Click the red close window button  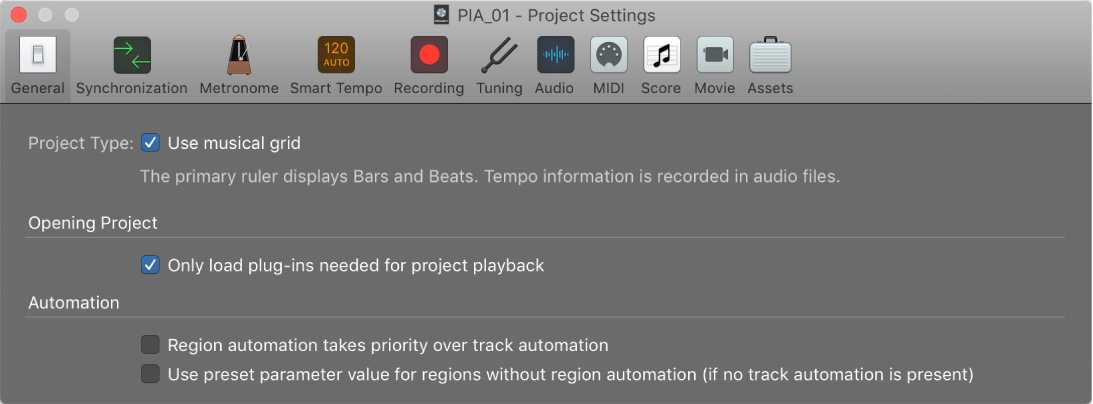(19, 15)
